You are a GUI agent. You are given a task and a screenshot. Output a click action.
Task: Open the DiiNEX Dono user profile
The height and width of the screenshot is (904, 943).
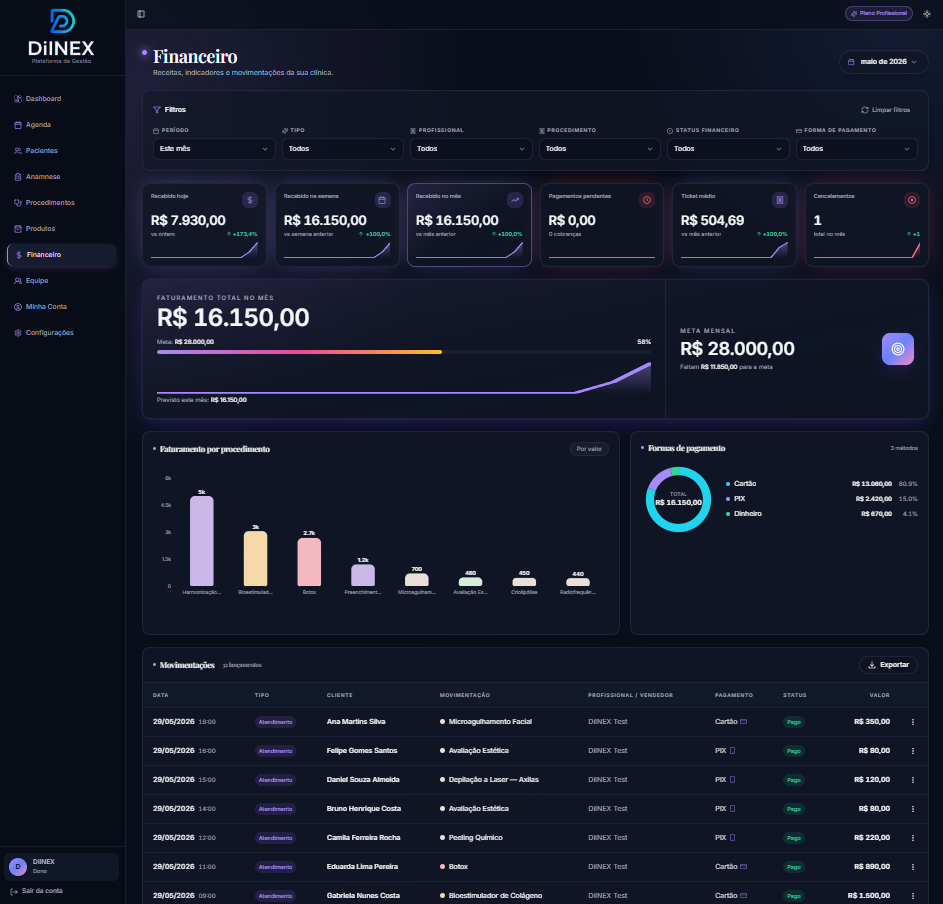coord(61,866)
